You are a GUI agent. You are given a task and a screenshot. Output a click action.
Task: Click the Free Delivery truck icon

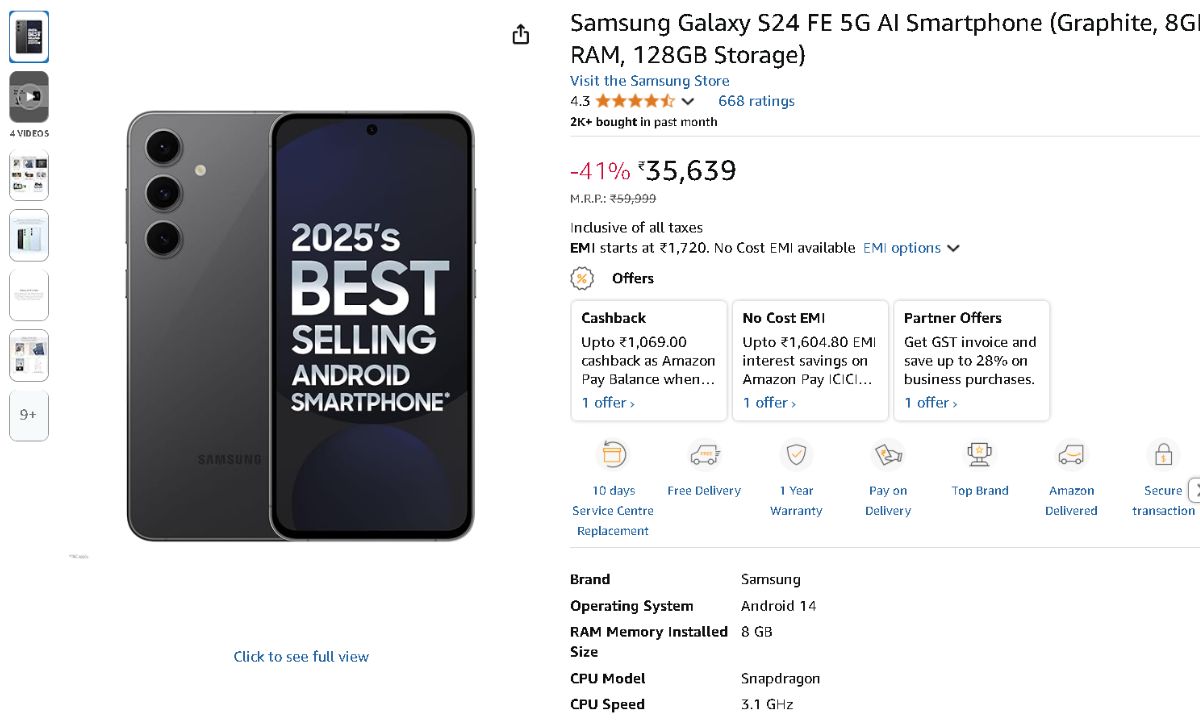click(x=704, y=455)
